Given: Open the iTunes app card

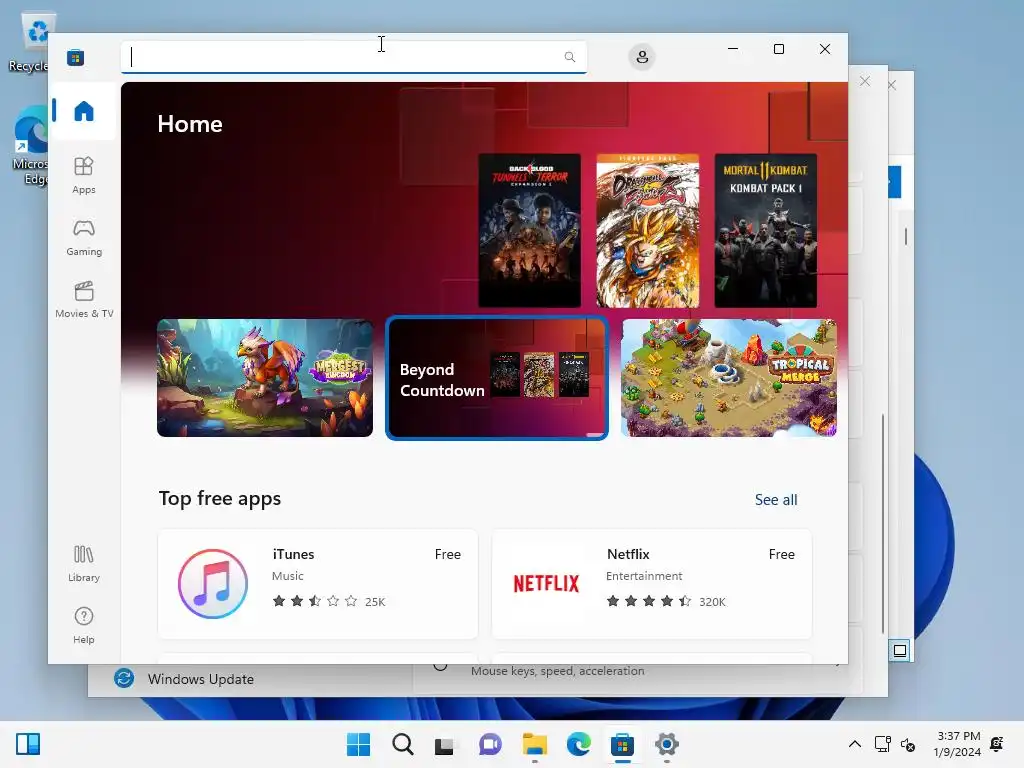Looking at the screenshot, I should 317,584.
